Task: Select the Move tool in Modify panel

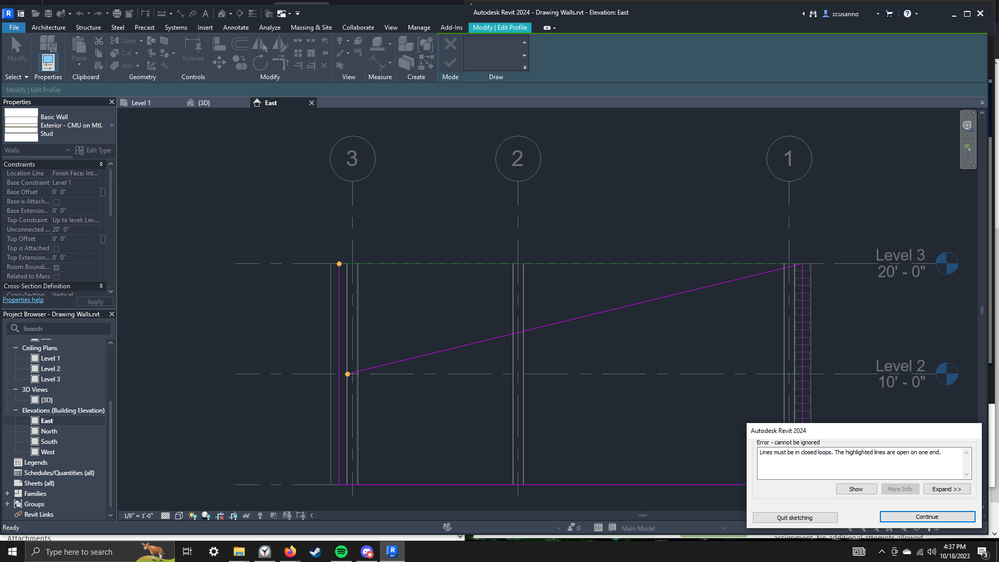Action: (219, 62)
